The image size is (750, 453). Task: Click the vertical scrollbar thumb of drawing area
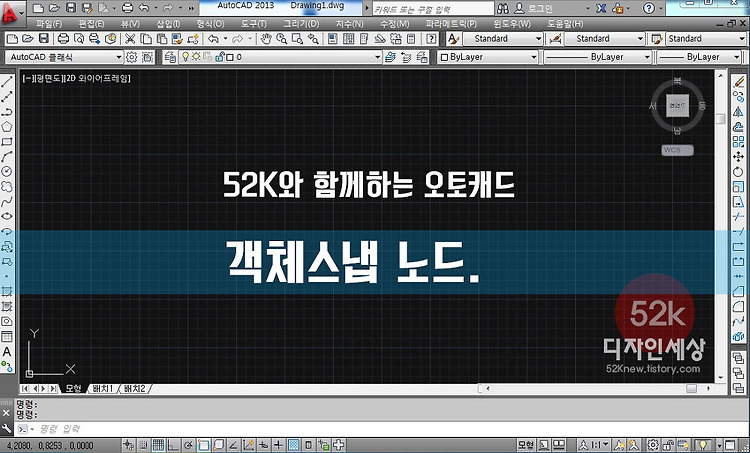coord(721,118)
